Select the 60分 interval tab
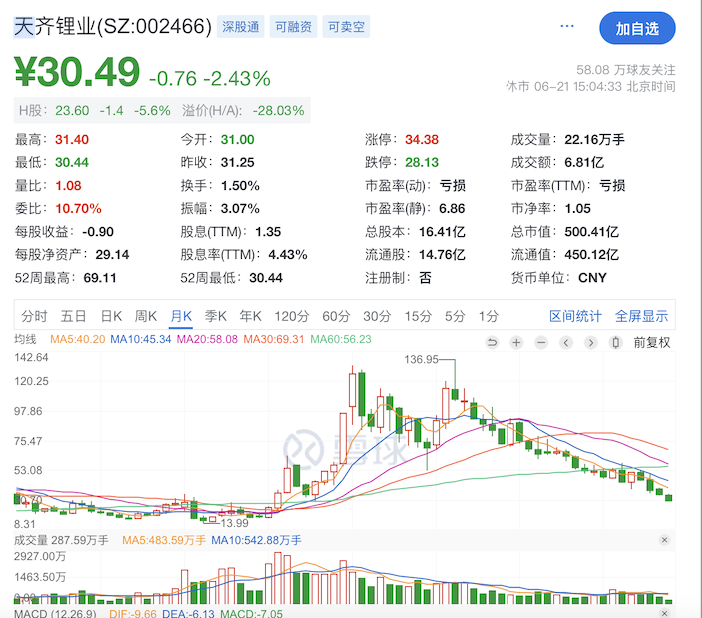This screenshot has width=702, height=618. [336, 316]
